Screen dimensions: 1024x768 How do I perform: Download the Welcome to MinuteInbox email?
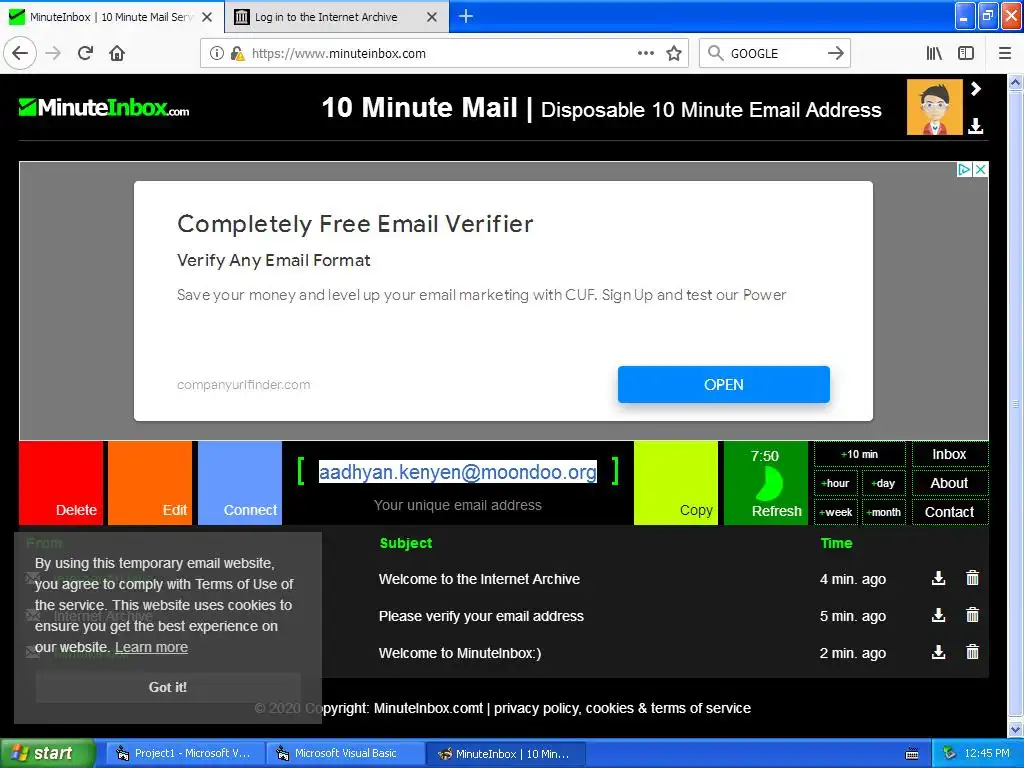pos(938,652)
